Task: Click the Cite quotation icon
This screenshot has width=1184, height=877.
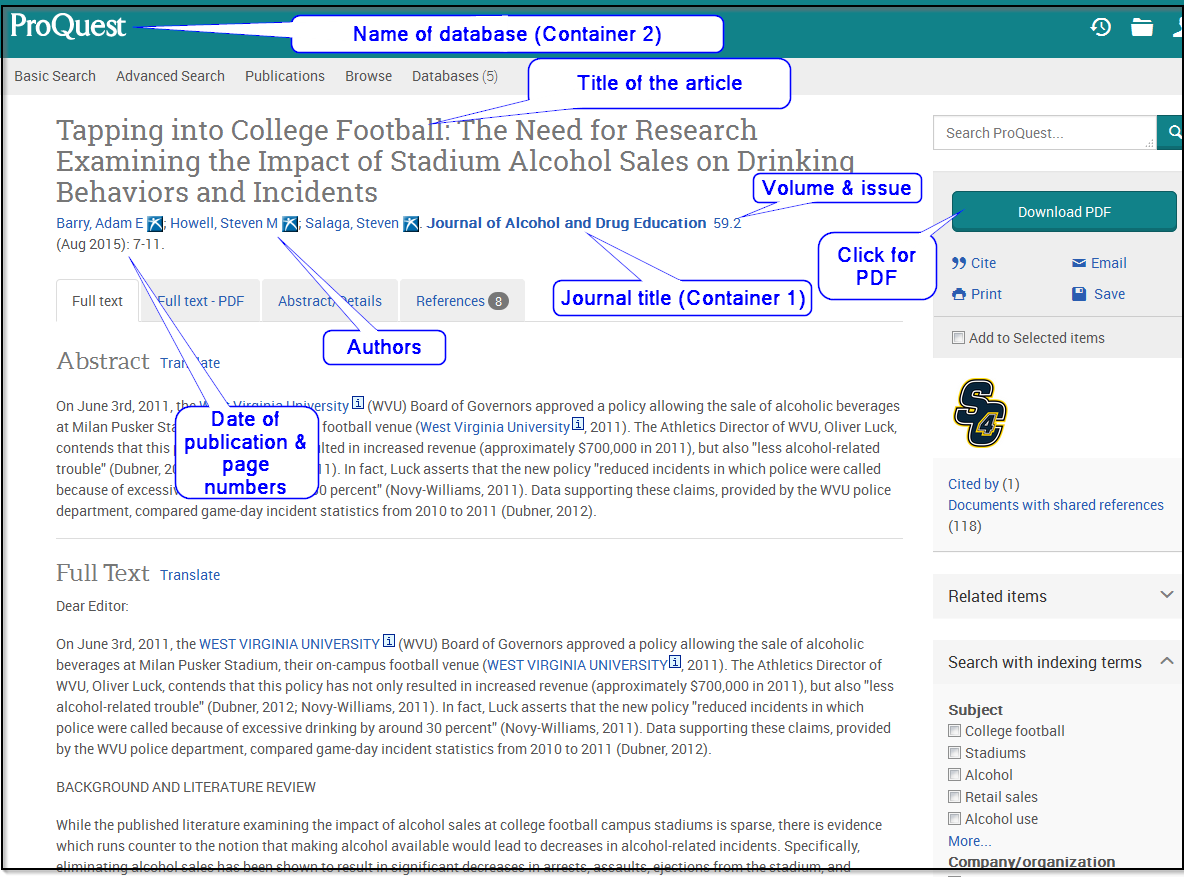Action: [x=959, y=263]
